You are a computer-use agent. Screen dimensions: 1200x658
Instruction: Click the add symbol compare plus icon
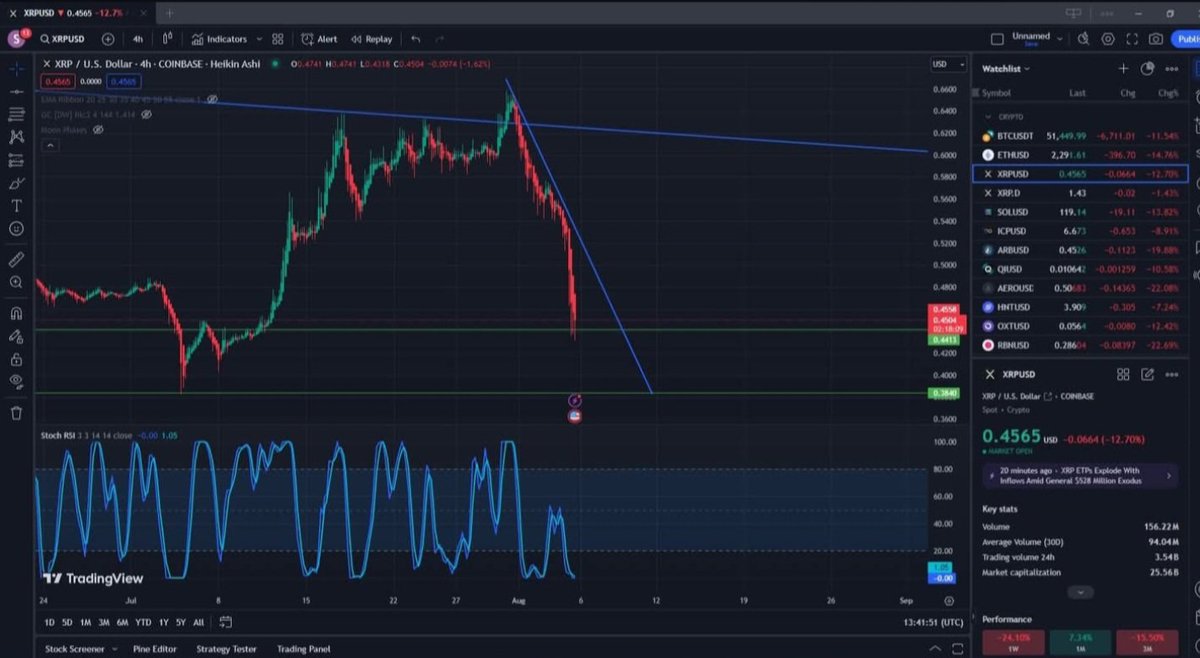click(108, 39)
